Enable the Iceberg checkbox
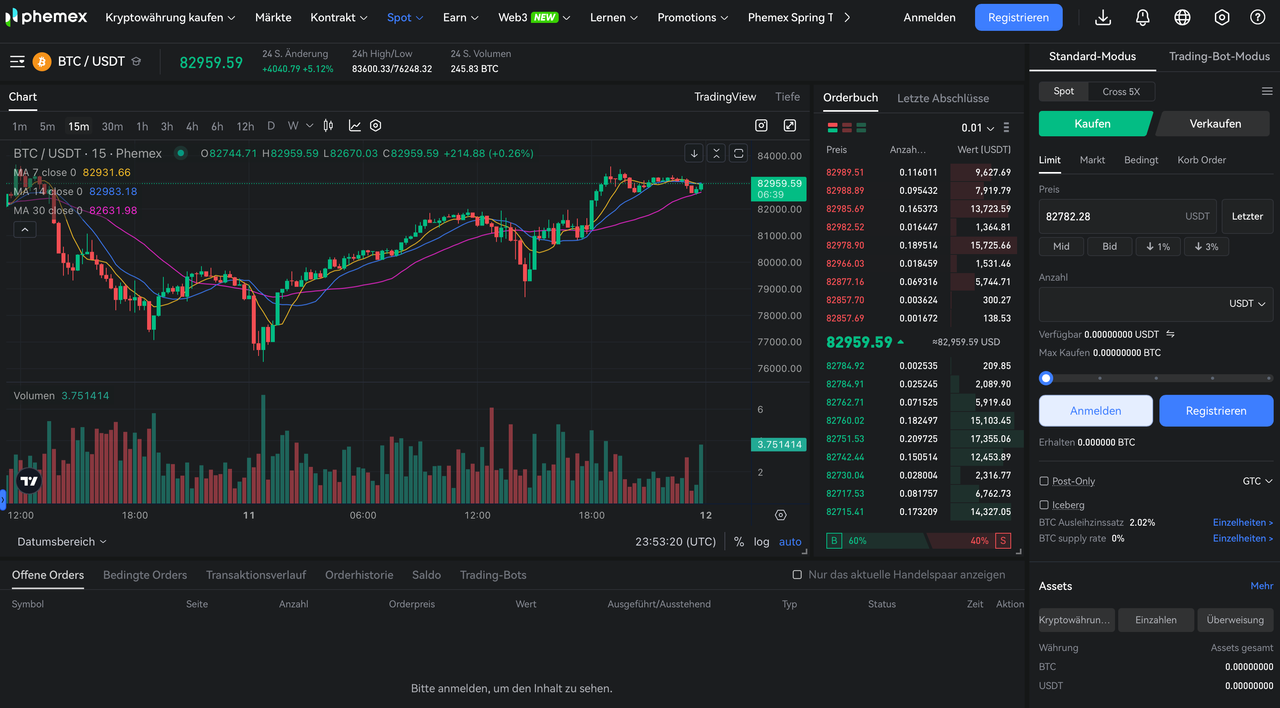Image resolution: width=1280 pixels, height=708 pixels. pyautogui.click(x=1044, y=505)
